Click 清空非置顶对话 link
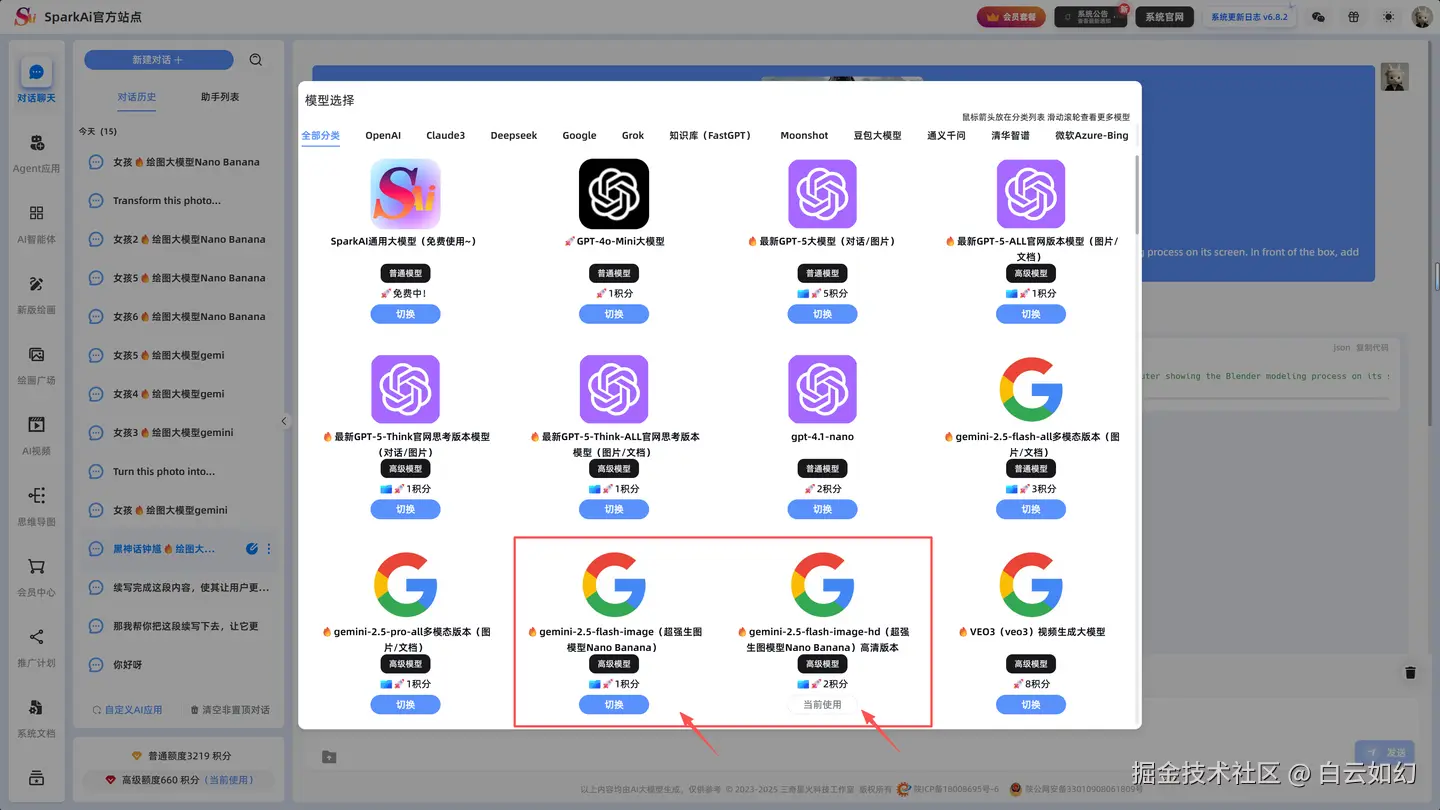The width and height of the screenshot is (1440, 810). click(x=230, y=709)
